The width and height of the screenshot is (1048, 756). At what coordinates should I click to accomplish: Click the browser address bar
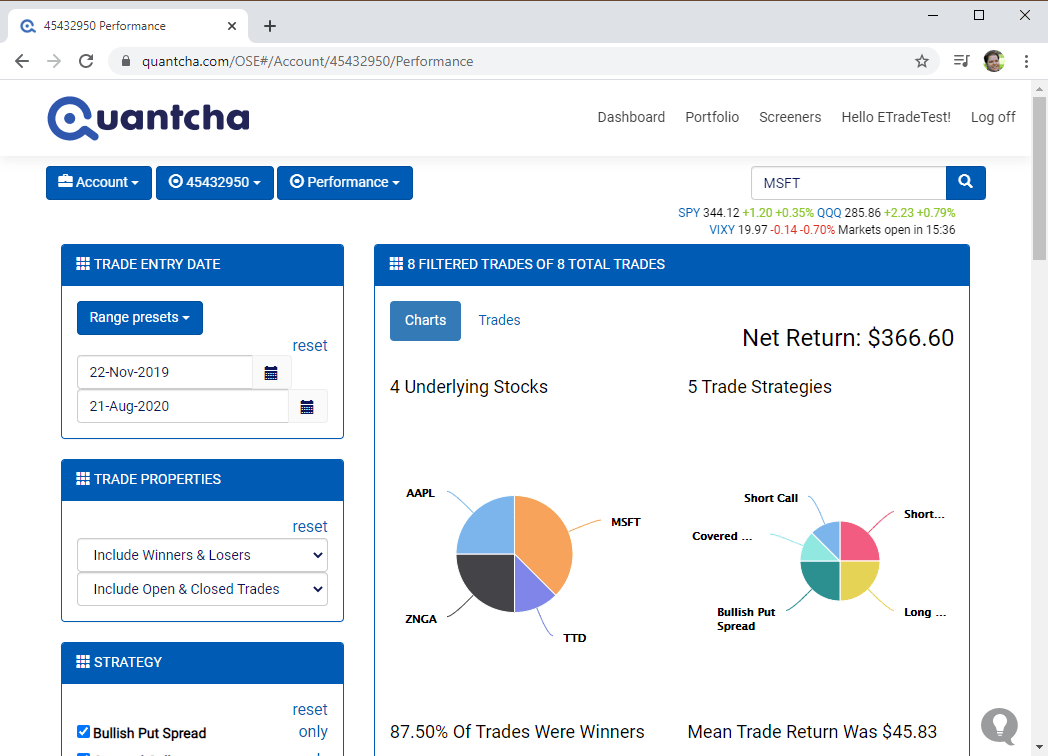tap(524, 61)
